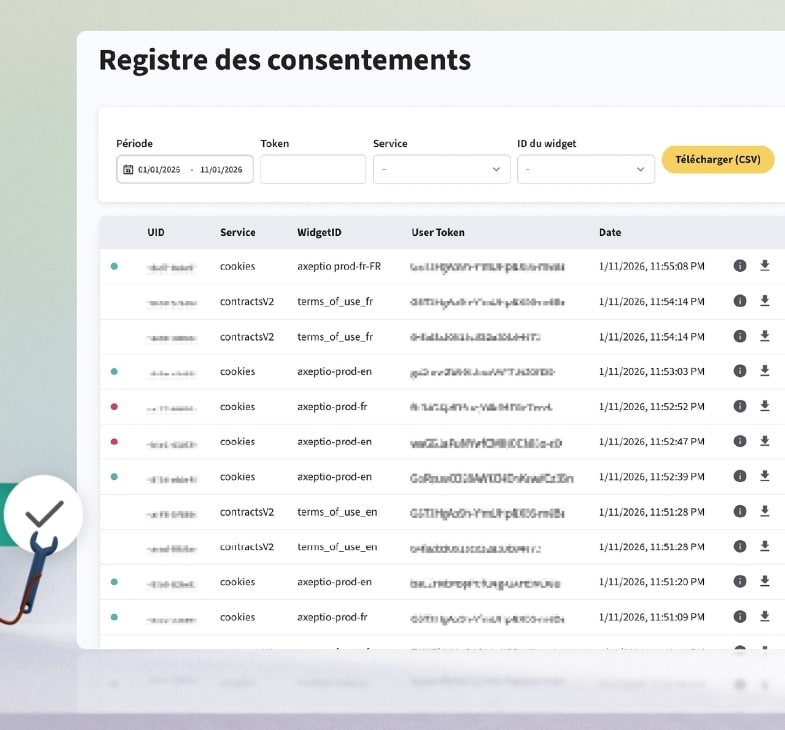Open the ID du widget dropdown

tap(585, 169)
